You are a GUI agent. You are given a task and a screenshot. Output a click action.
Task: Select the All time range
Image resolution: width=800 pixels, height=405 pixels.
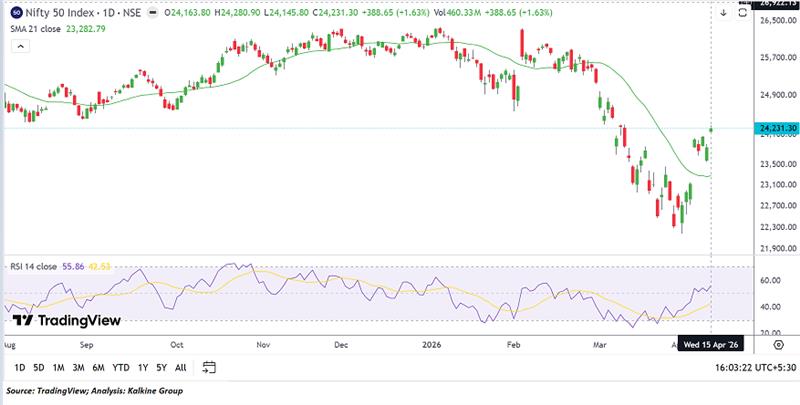180,367
